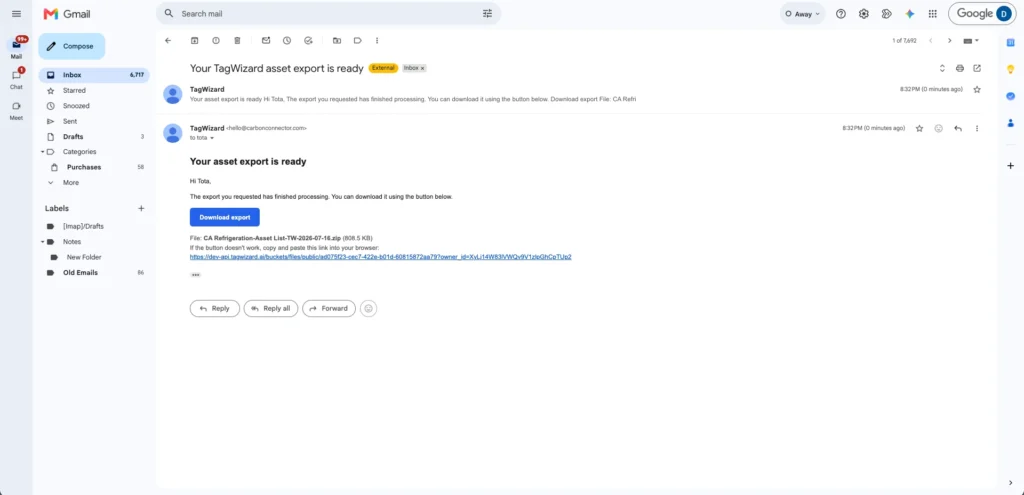This screenshot has width=1024, height=495.
Task: Click inside the Search mail field
Action: coord(327,14)
